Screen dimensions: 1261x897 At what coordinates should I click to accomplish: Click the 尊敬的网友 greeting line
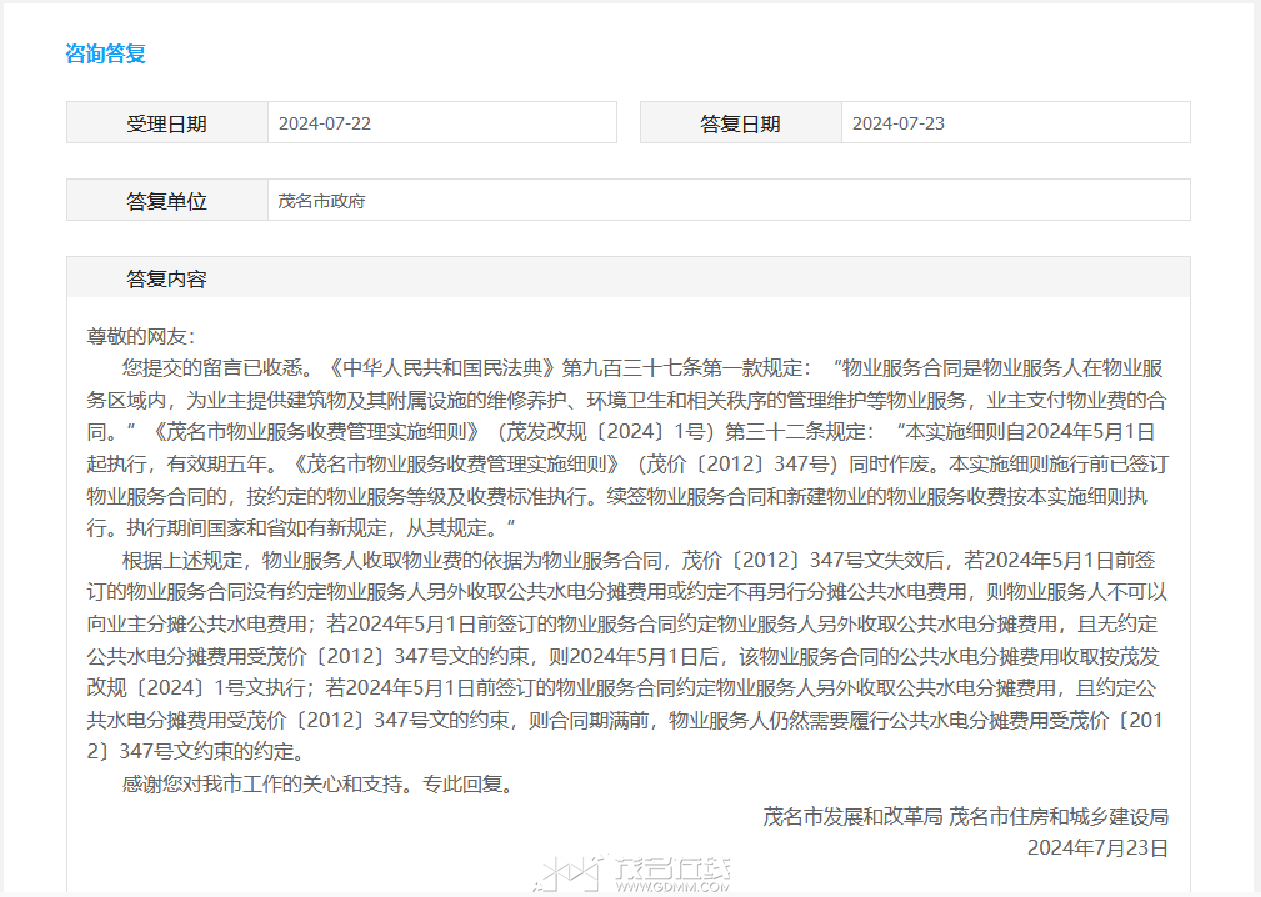tap(141, 336)
